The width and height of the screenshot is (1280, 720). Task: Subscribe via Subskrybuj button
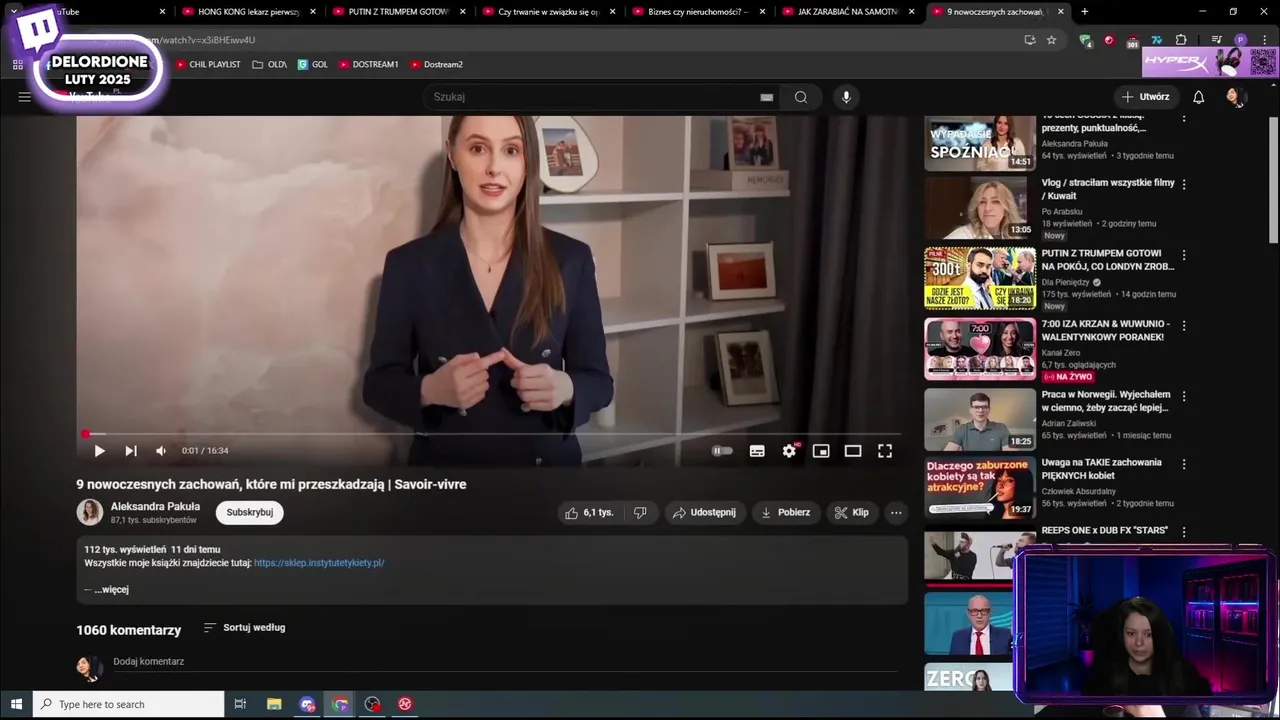[x=250, y=512]
